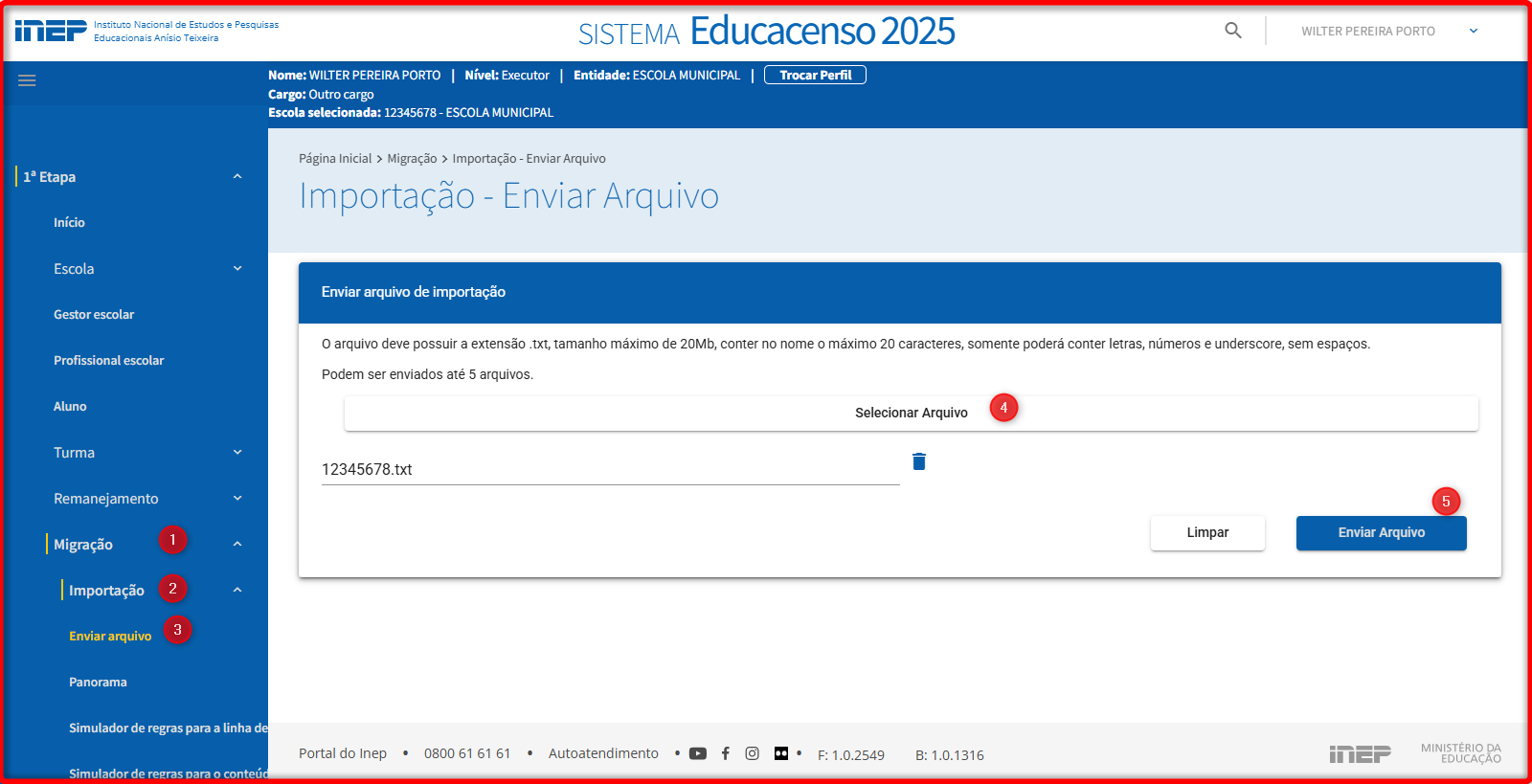1532x784 pixels.
Task: Open Gestor escolar menu item
Action: coord(94,314)
